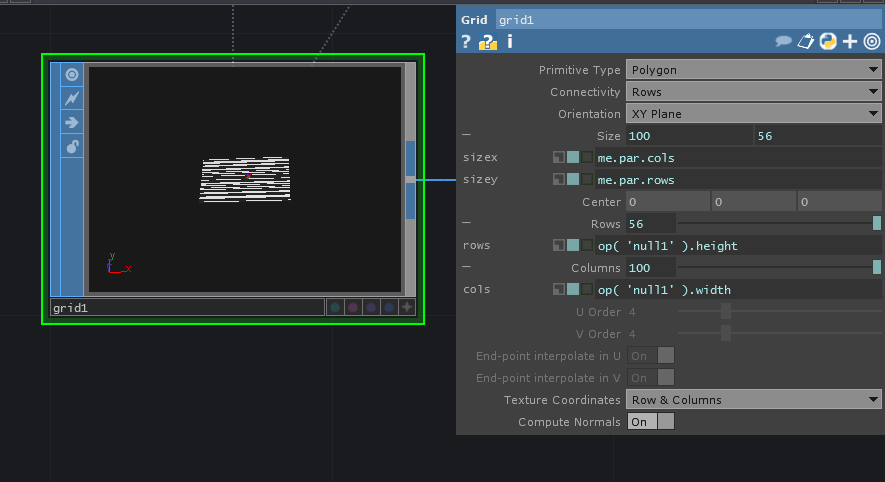This screenshot has height=482, width=885.
Task: Toggle the viewer active icon on grid1 node
Action: pos(72,75)
